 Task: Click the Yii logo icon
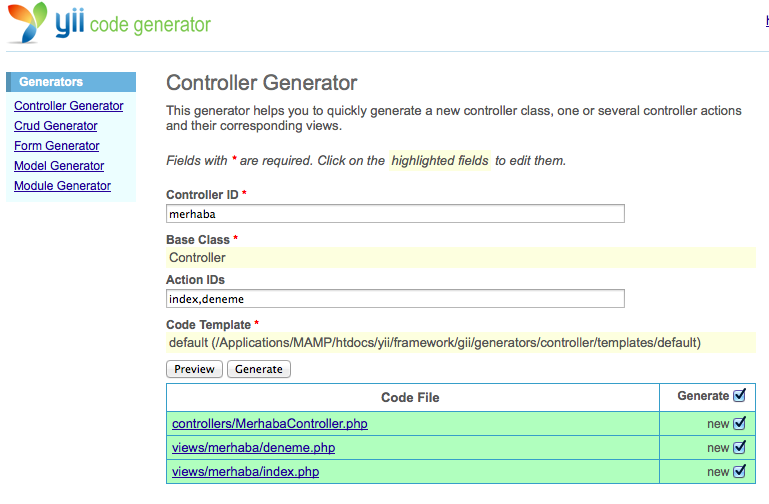click(28, 23)
